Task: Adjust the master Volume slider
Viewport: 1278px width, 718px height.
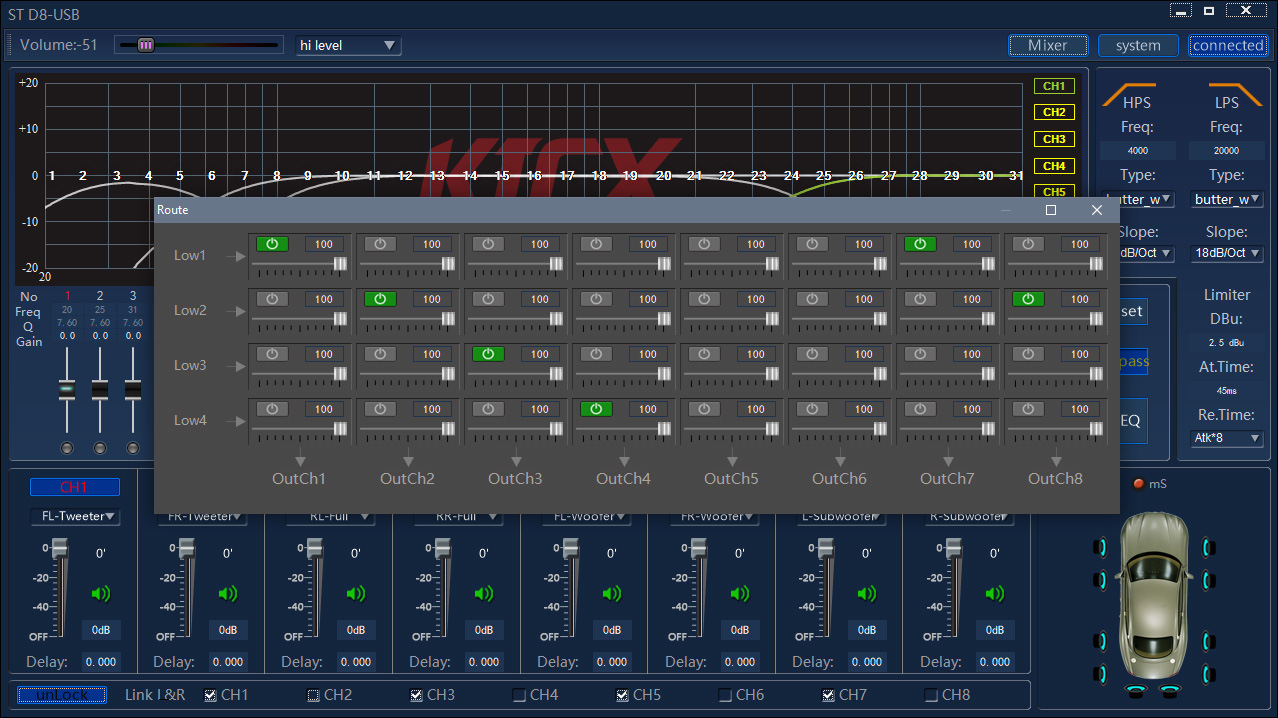Action: [x=198, y=45]
